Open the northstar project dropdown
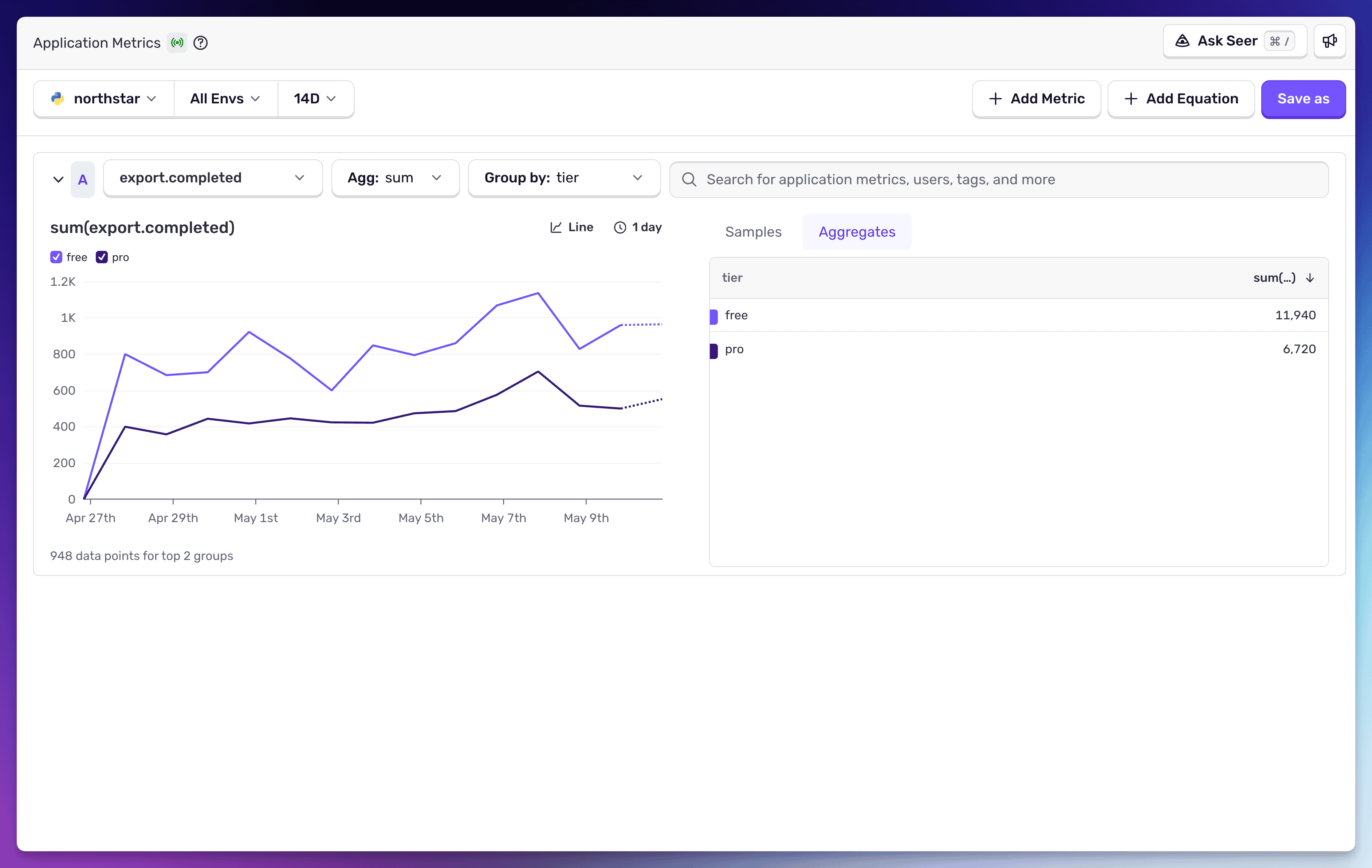Image resolution: width=1372 pixels, height=868 pixels. click(104, 99)
